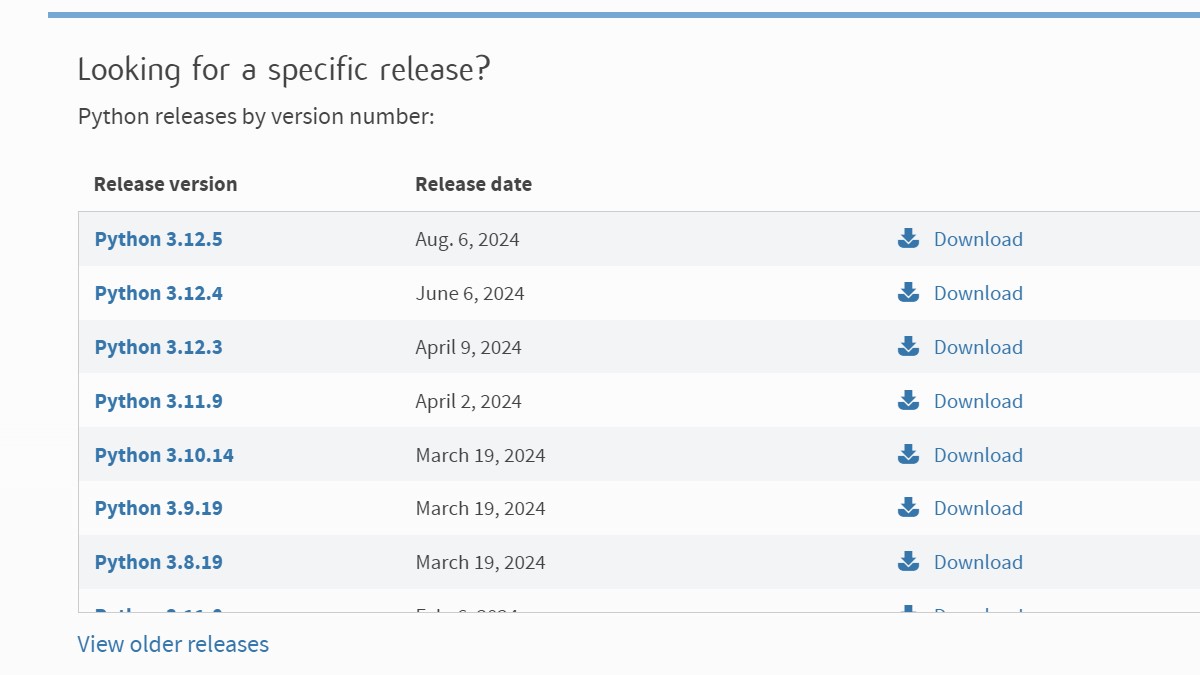Click Download text link for Python 3.12.4
1200x675 pixels.
point(978,293)
